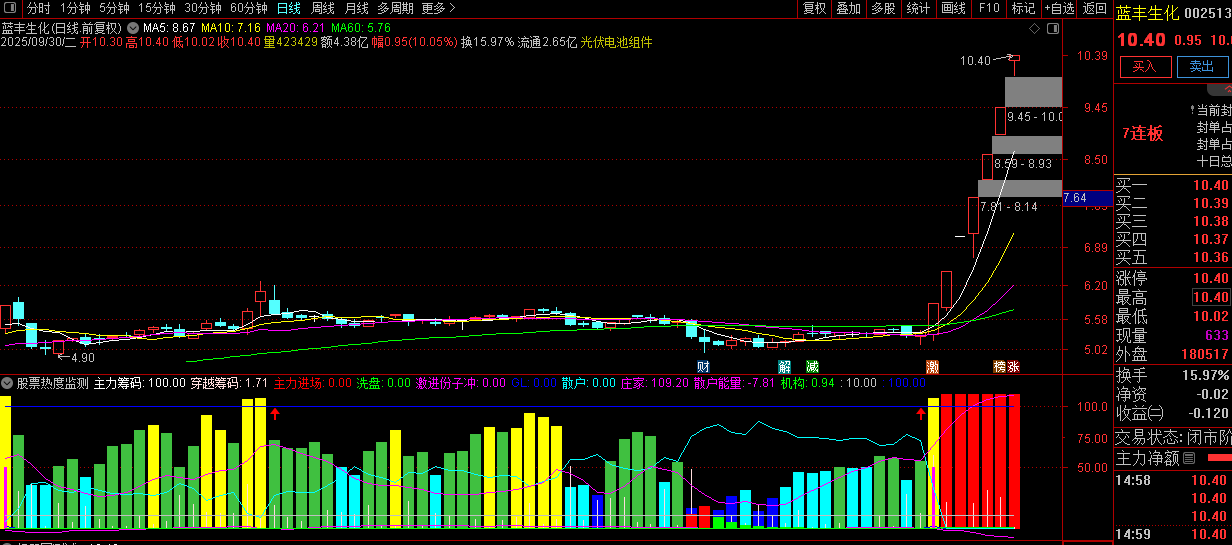Image resolution: width=1232 pixels, height=545 pixels.
Task: Click the 7连板 label
Action: (1143, 134)
